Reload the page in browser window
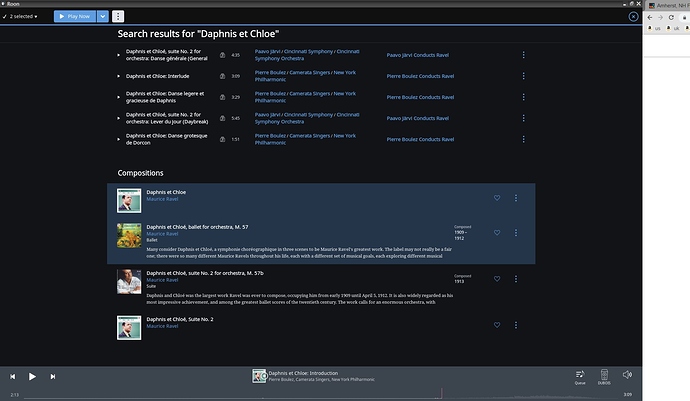Screen dimensions: 690x401 click(x=671, y=18)
